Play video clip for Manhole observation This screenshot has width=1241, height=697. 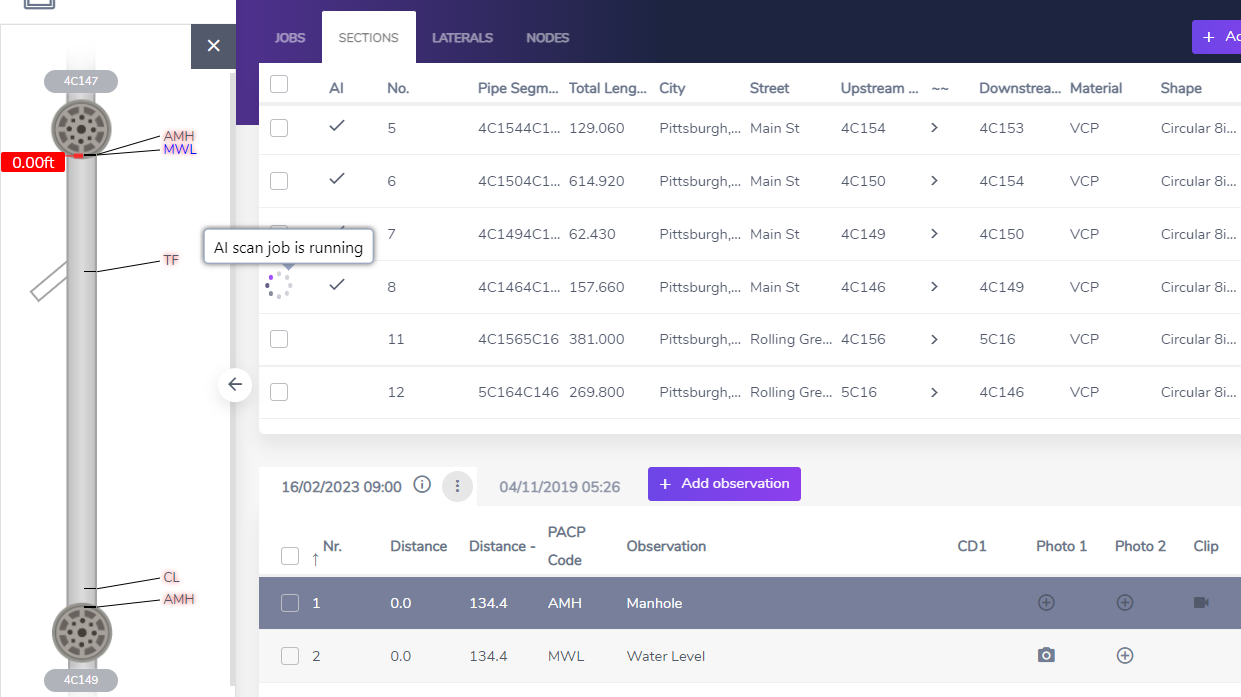1201,603
